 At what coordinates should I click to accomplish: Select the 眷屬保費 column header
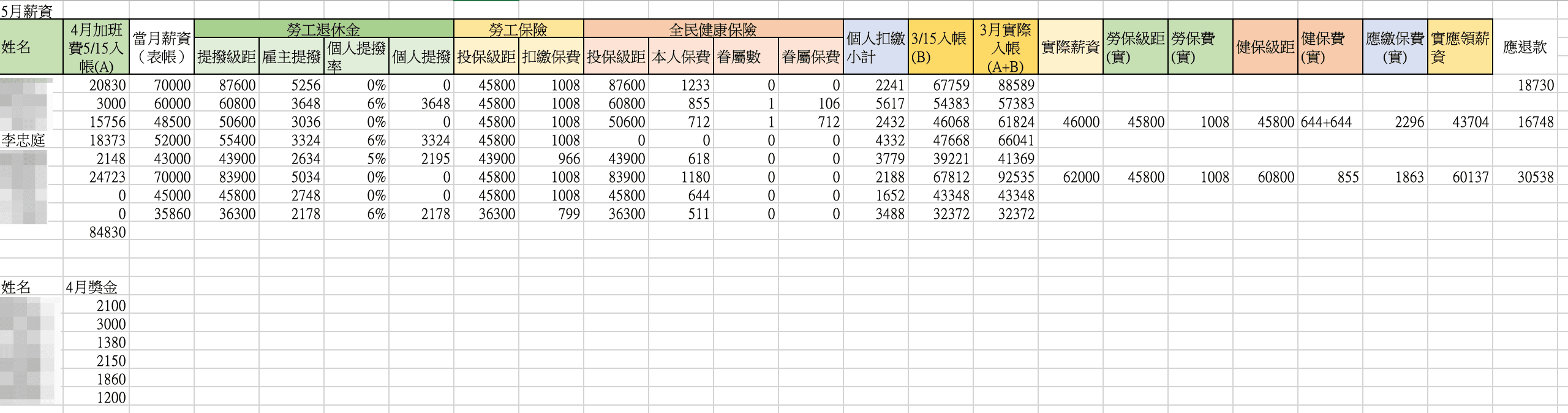(811, 56)
